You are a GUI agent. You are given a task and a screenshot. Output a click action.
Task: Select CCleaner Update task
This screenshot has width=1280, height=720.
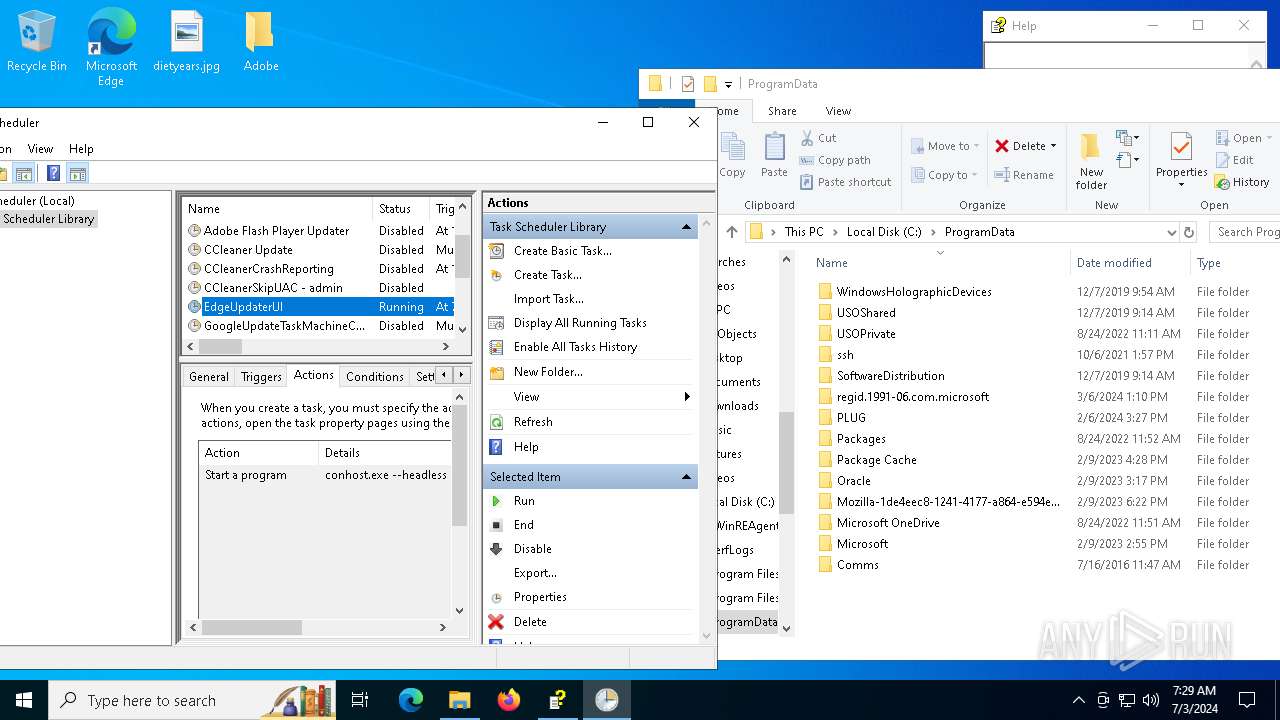[x=248, y=250]
